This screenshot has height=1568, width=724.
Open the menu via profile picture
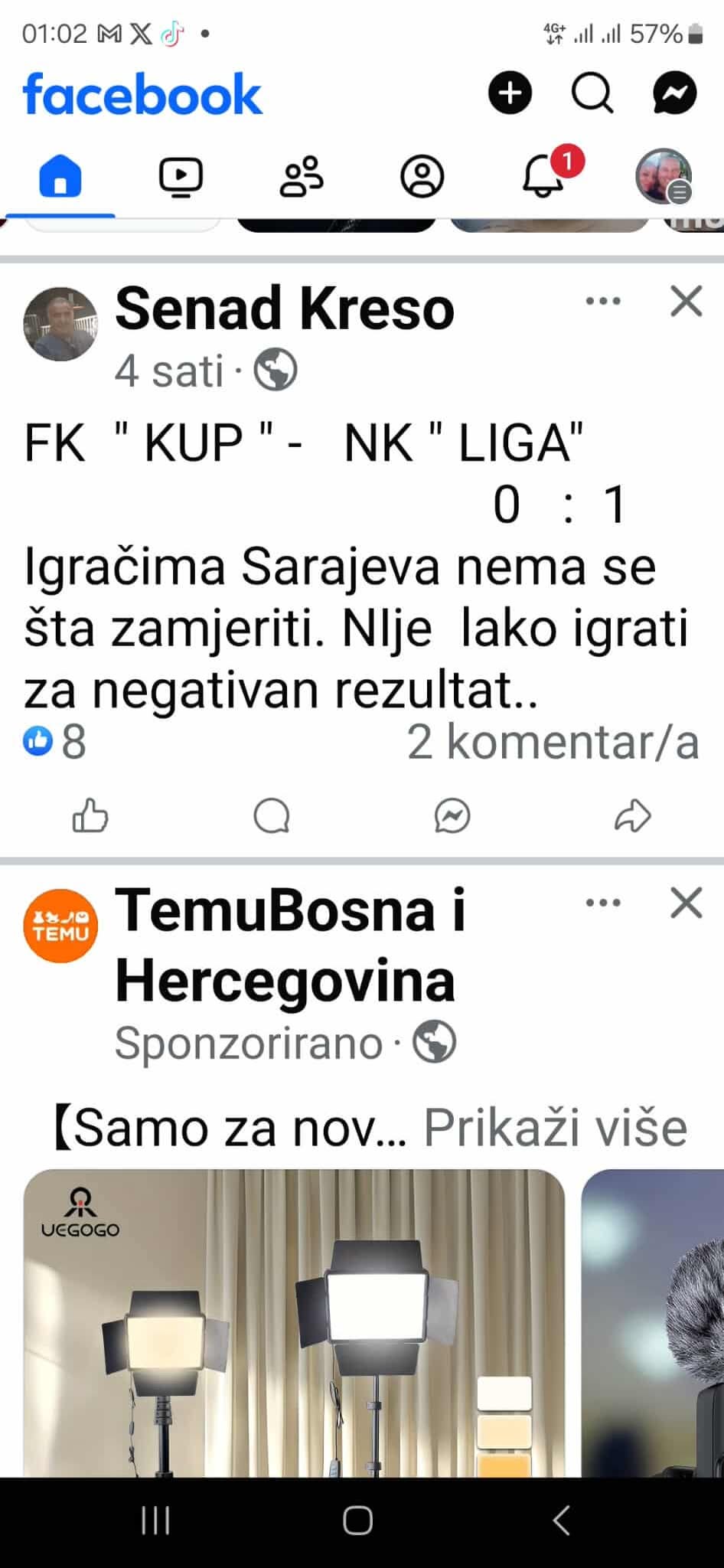pos(664,177)
